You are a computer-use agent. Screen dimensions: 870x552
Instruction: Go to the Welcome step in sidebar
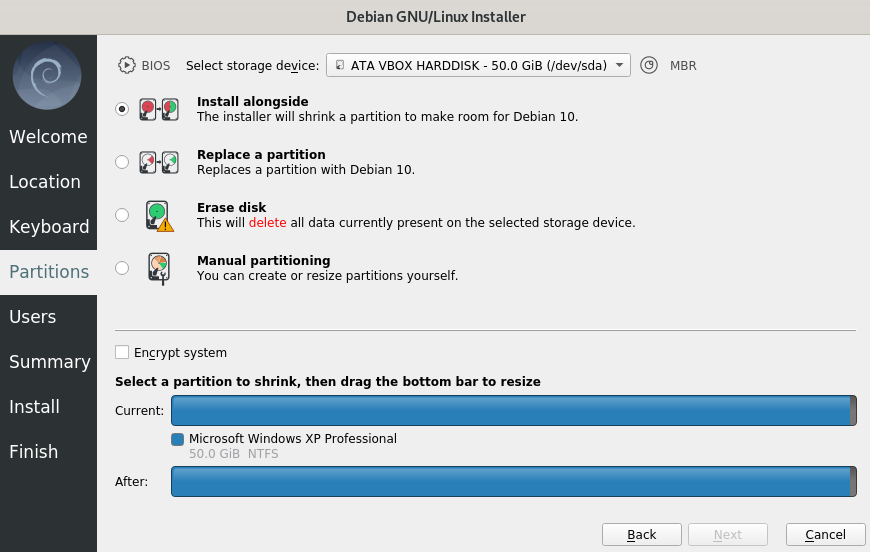pyautogui.click(x=48, y=136)
